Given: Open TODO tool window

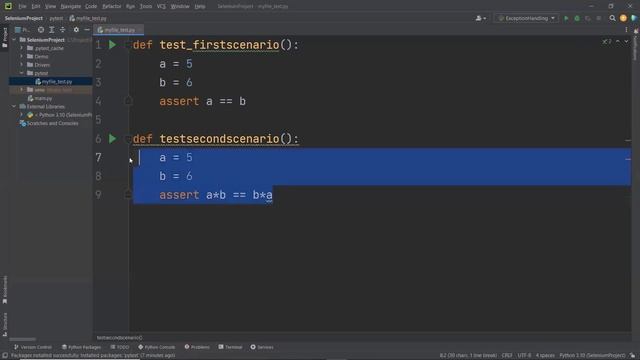Looking at the screenshot, I should [120, 347].
